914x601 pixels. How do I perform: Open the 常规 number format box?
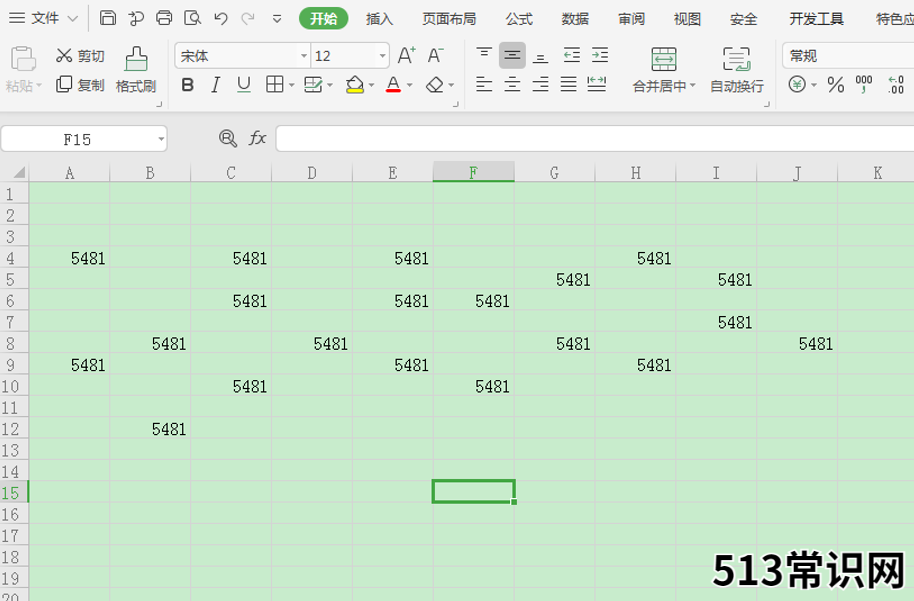[848, 56]
